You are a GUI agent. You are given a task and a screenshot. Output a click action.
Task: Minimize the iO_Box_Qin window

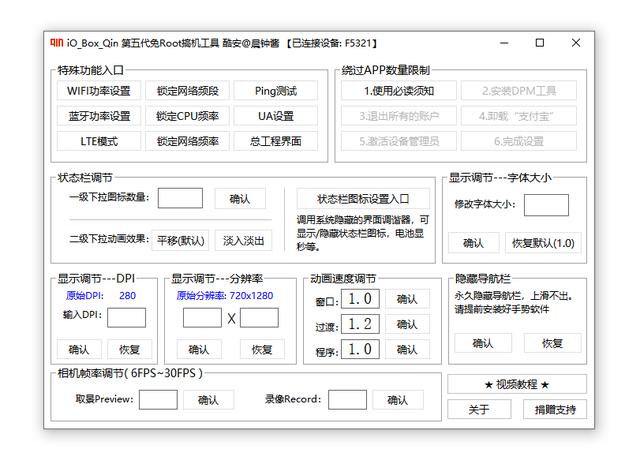pyautogui.click(x=504, y=42)
